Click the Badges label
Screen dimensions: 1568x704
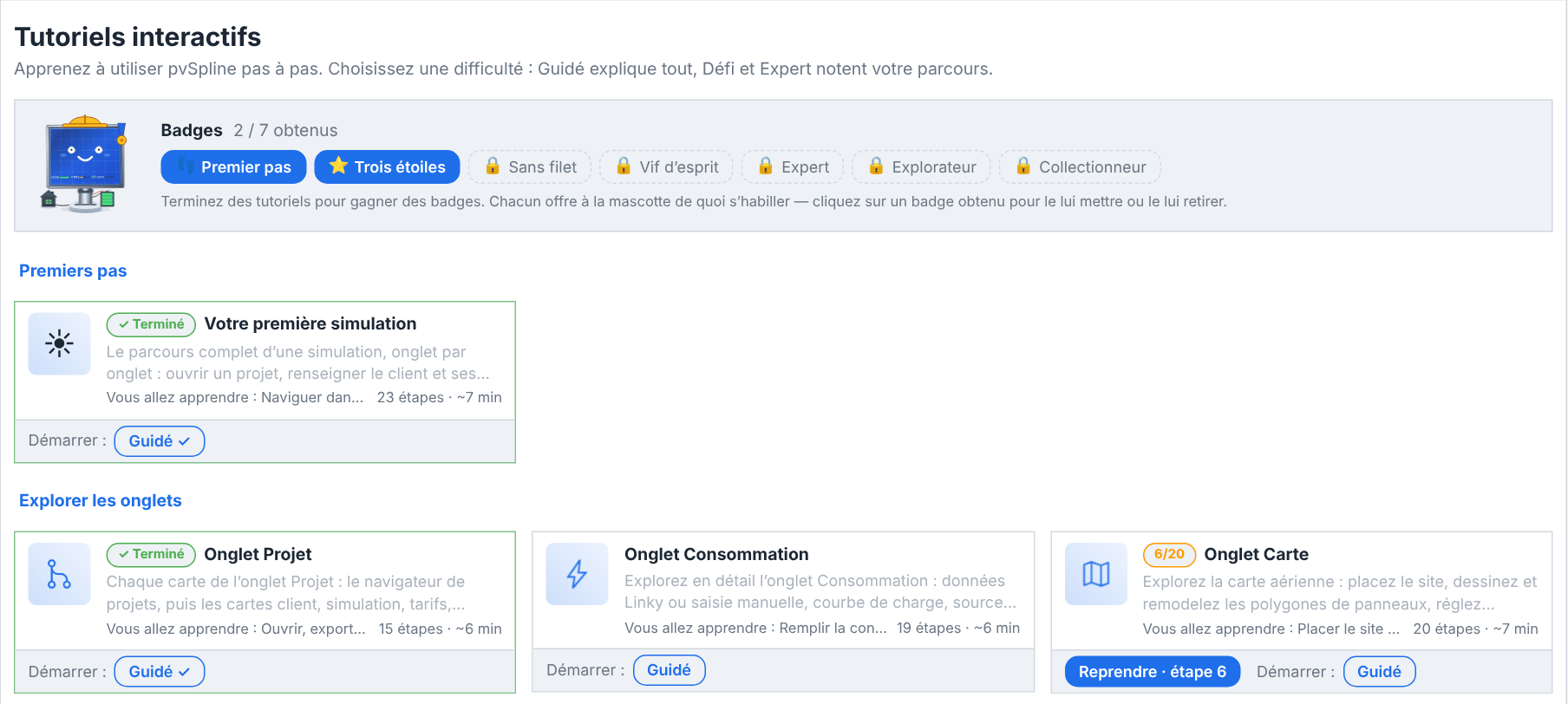click(192, 130)
